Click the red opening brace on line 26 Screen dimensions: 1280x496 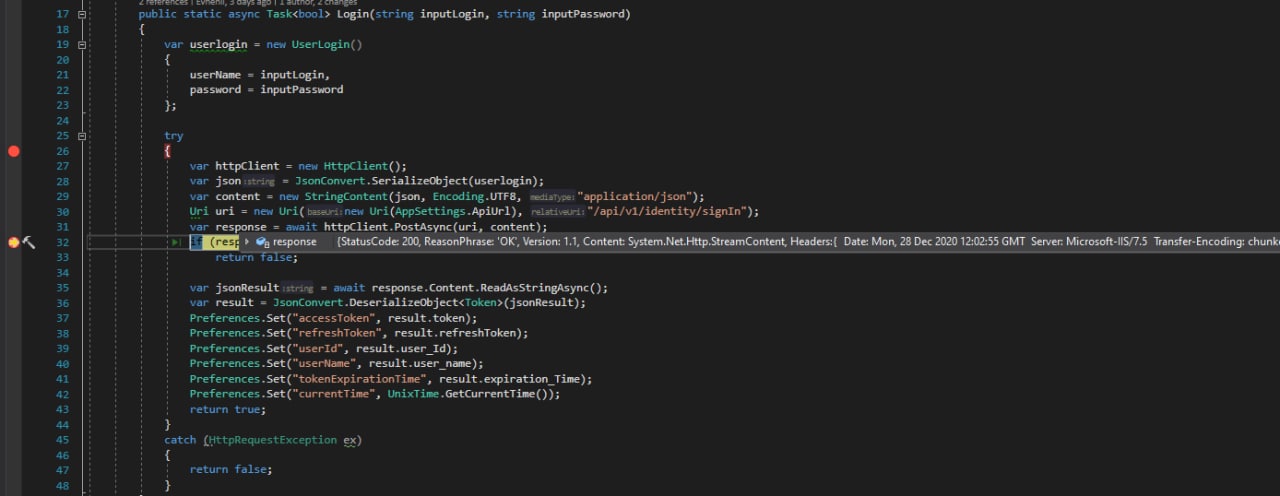pyautogui.click(x=168, y=151)
